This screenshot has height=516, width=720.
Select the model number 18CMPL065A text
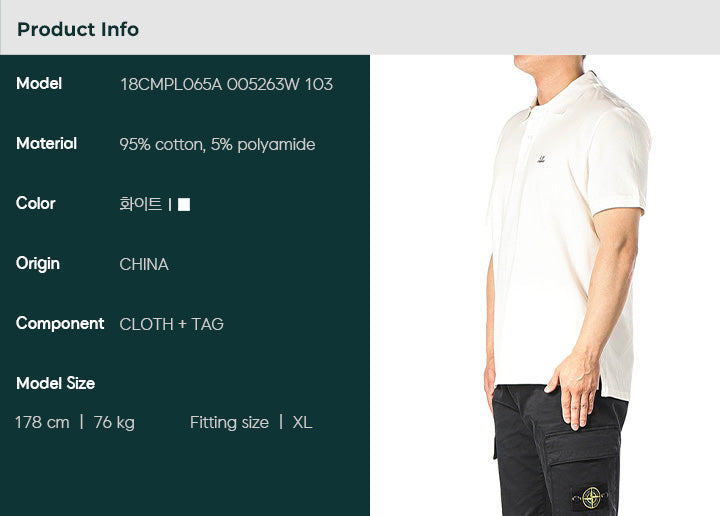[171, 84]
